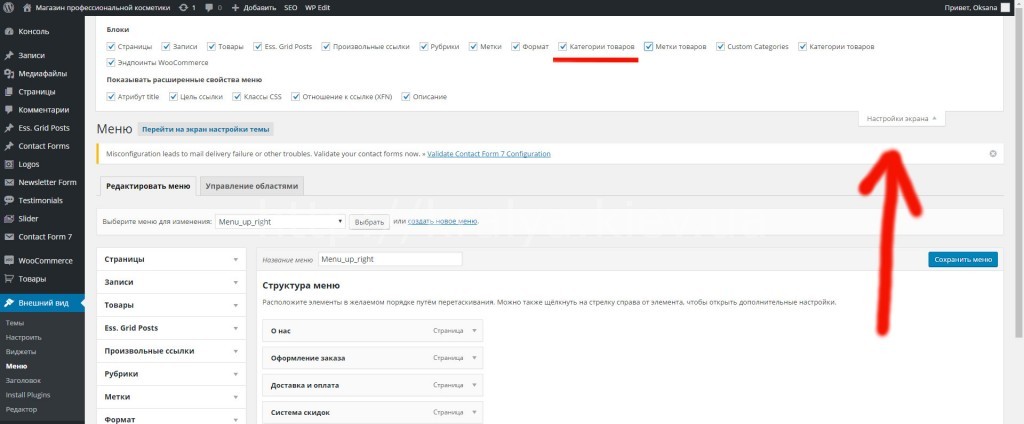Open Страницы icon in sidebar
Viewport: 1024px width, 424px height.
[9, 91]
